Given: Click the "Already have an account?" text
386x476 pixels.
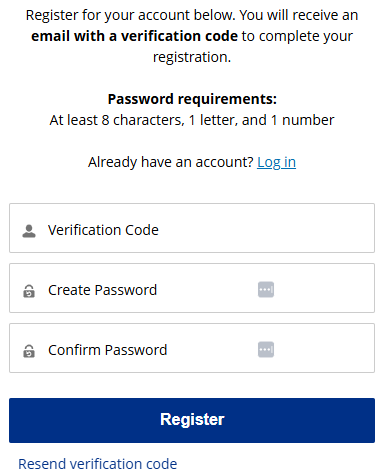Looking at the screenshot, I should point(171,162).
